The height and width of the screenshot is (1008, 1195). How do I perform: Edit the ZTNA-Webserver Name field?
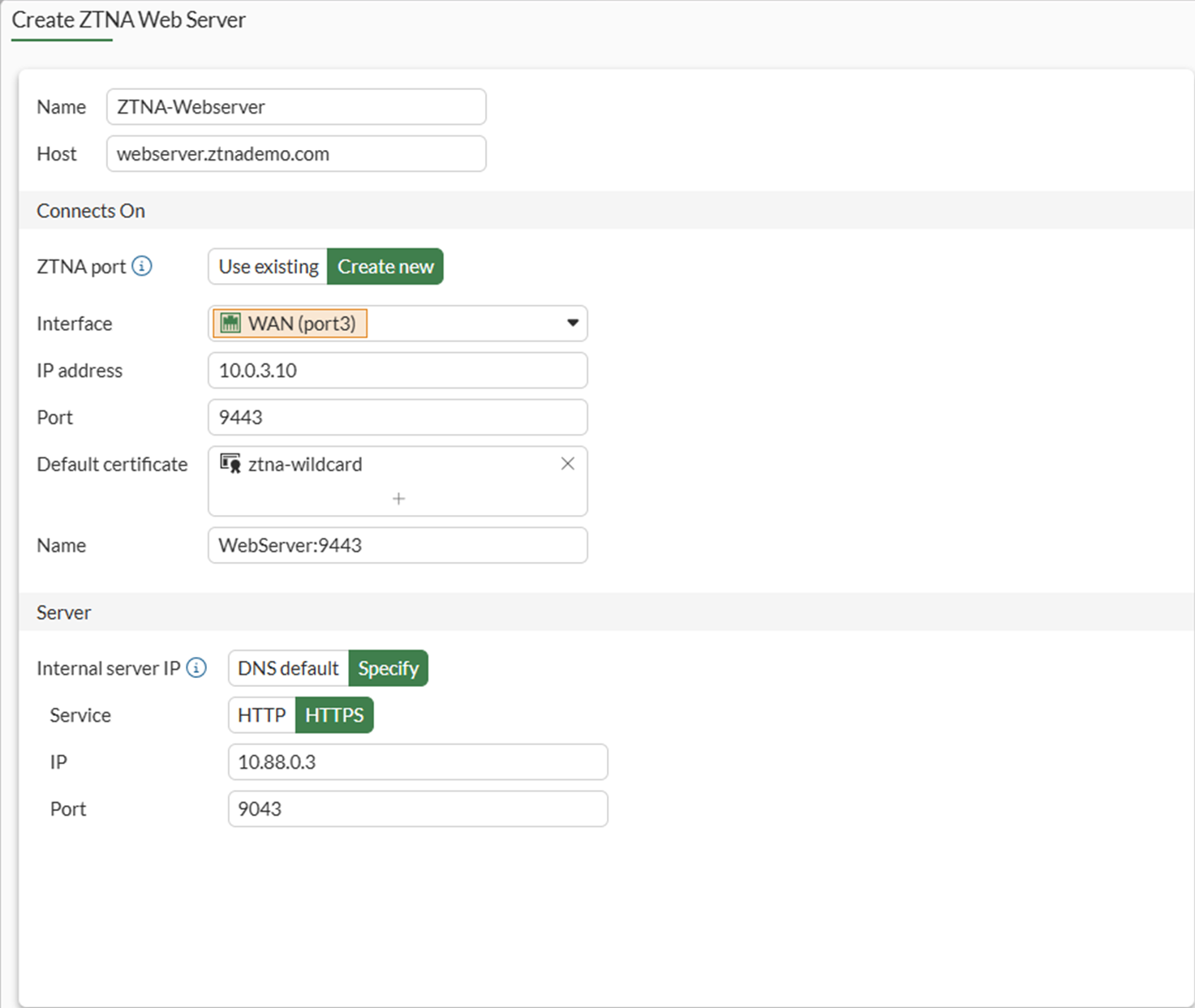coord(296,107)
